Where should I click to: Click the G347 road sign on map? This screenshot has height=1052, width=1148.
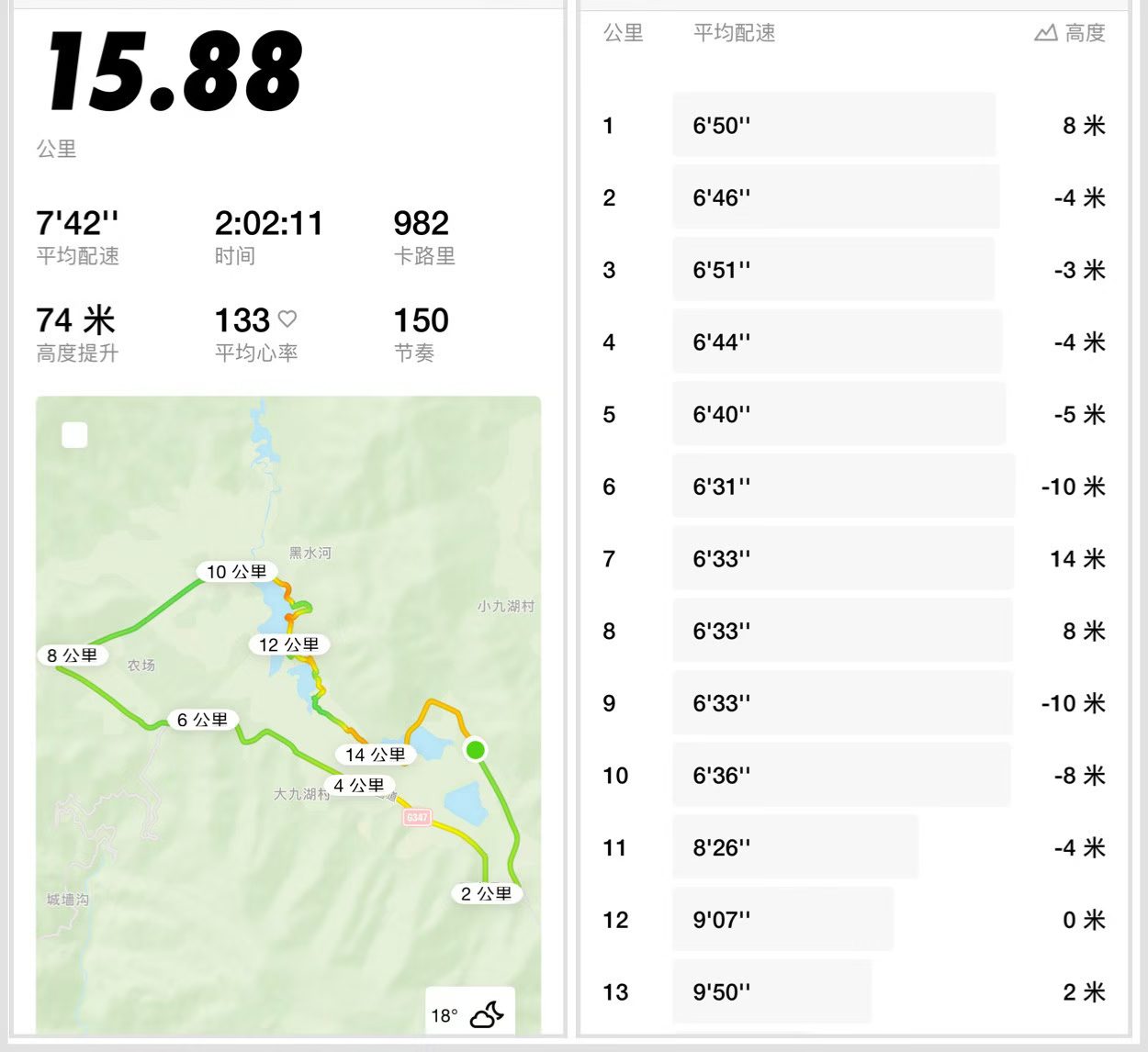417,817
